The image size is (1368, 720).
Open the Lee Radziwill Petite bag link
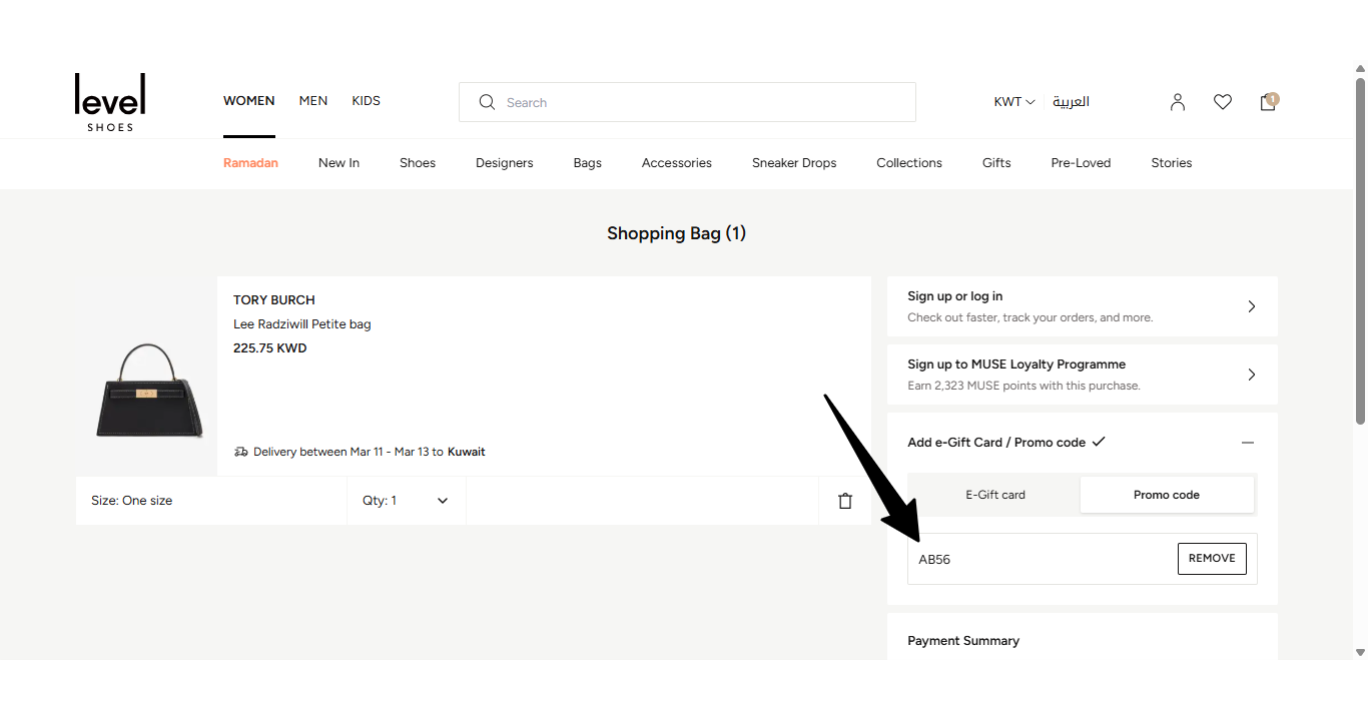coord(302,324)
